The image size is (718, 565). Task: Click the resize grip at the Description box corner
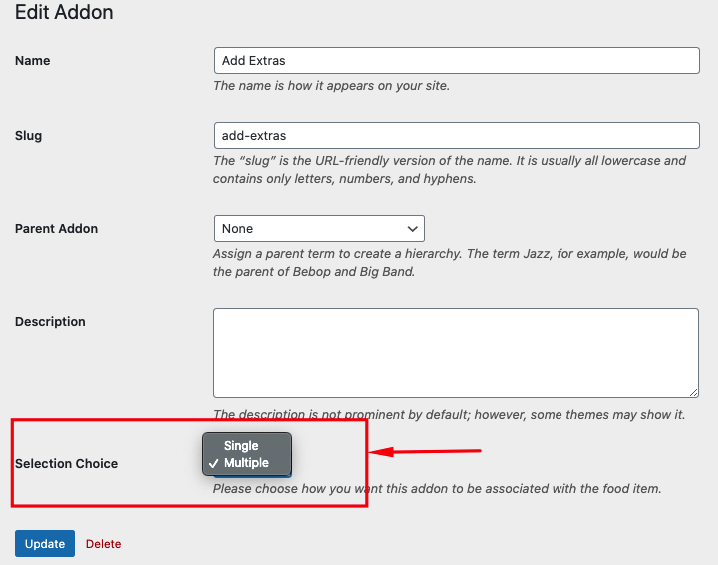[x=694, y=393]
